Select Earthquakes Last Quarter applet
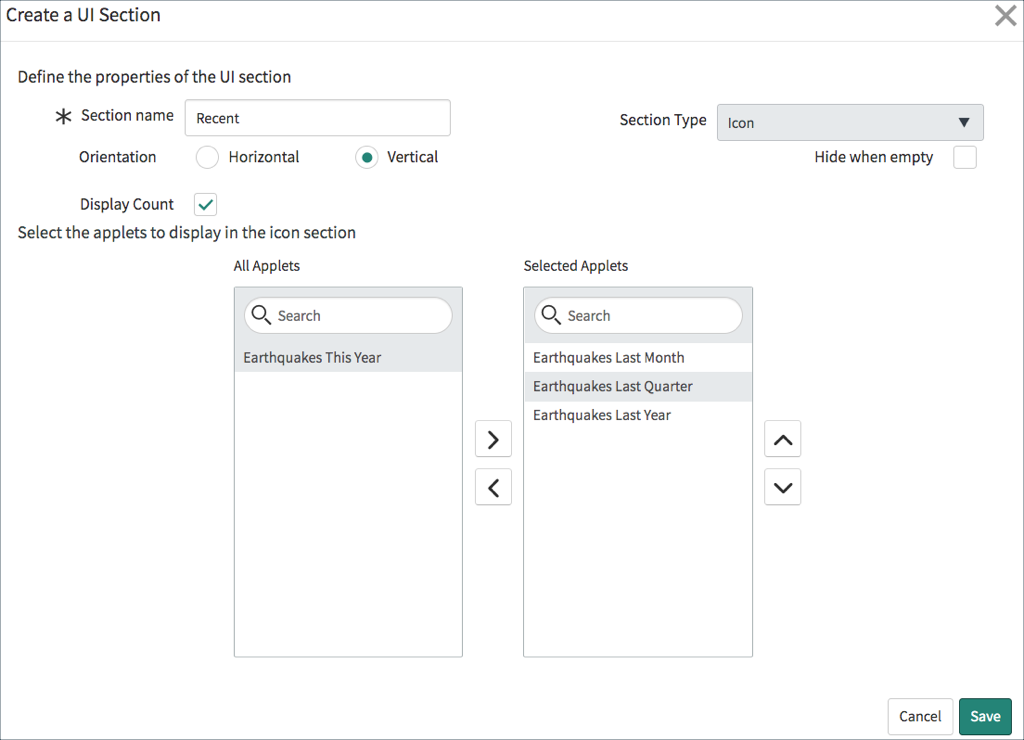The width and height of the screenshot is (1024, 740). (612, 386)
